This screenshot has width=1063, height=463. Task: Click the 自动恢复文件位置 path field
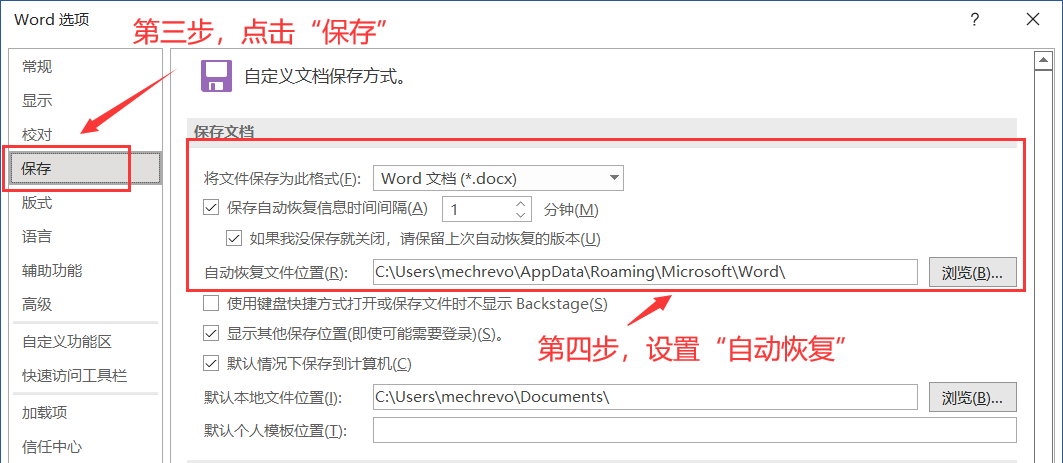(645, 272)
